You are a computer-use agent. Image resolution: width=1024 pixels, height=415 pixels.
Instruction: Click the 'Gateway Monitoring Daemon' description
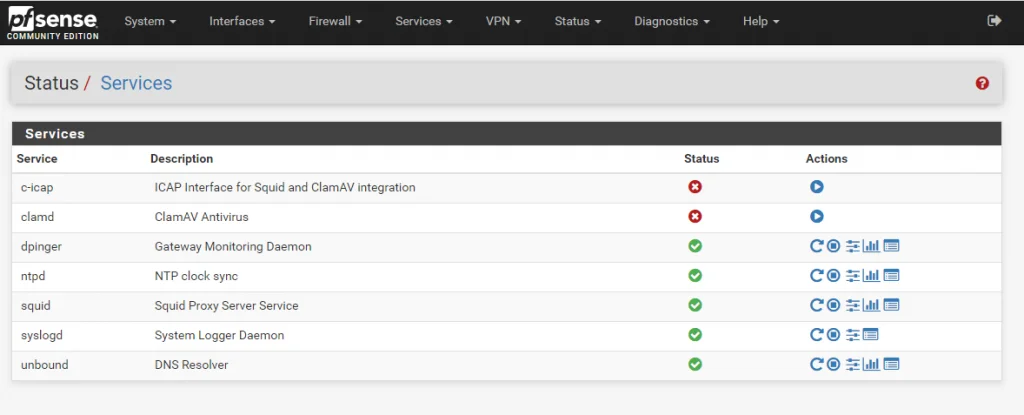tap(233, 246)
